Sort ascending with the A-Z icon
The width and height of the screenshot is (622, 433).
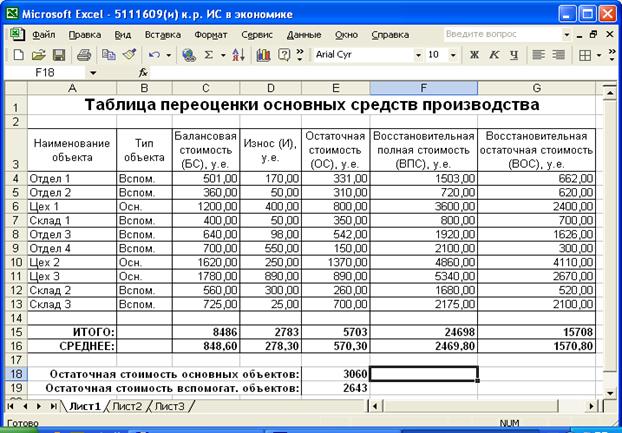pos(238,55)
